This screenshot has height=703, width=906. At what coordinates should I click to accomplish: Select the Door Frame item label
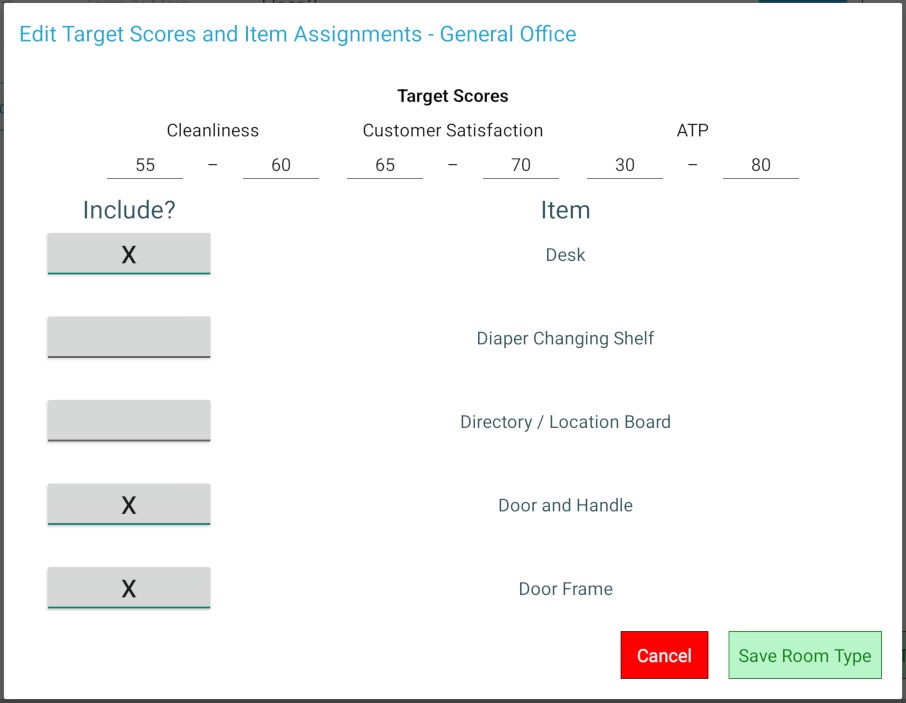point(565,589)
